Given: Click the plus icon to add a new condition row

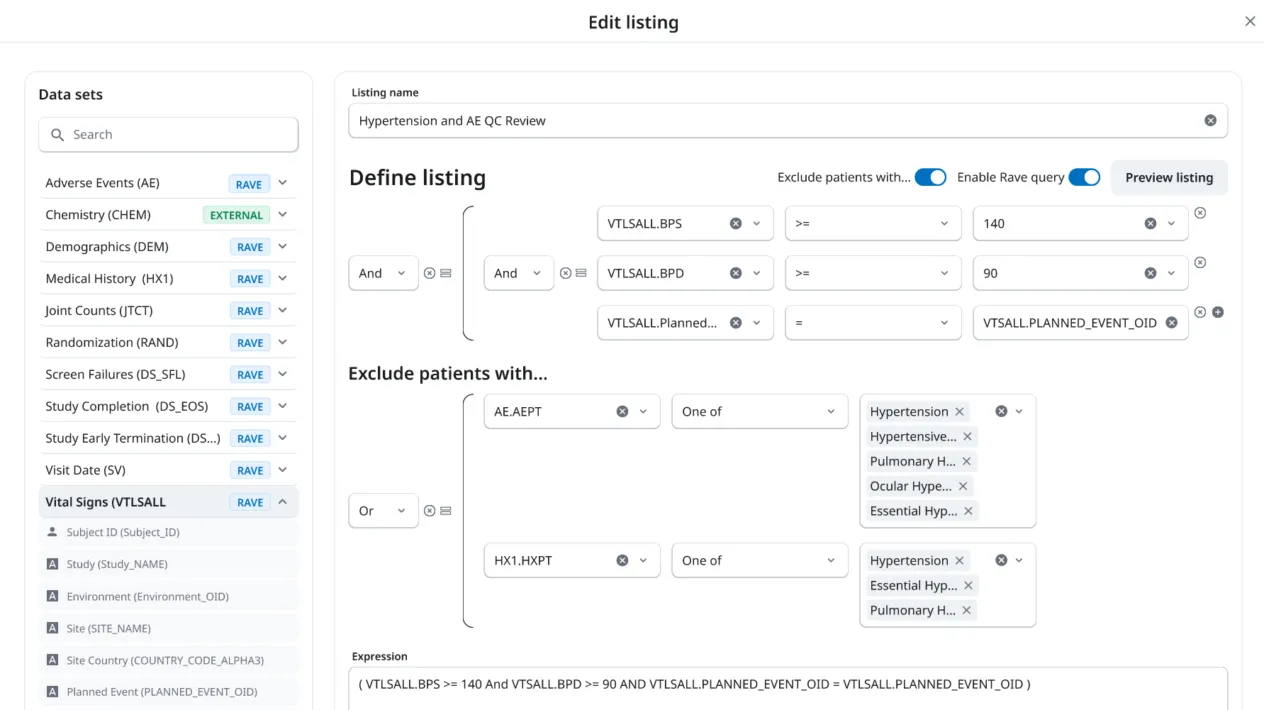Looking at the screenshot, I should [1216, 312].
